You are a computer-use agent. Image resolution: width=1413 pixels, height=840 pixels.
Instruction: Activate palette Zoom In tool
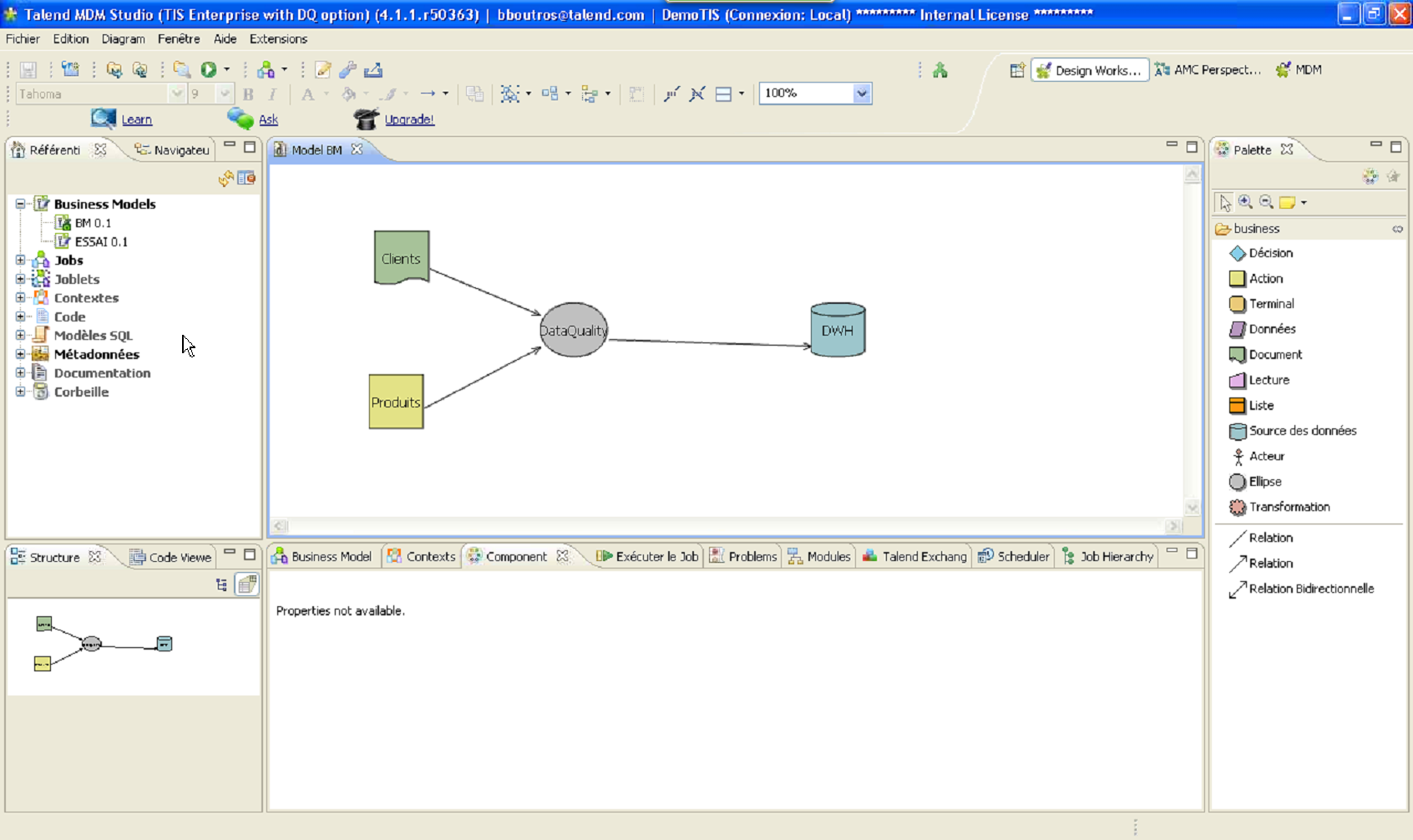pyautogui.click(x=1245, y=202)
